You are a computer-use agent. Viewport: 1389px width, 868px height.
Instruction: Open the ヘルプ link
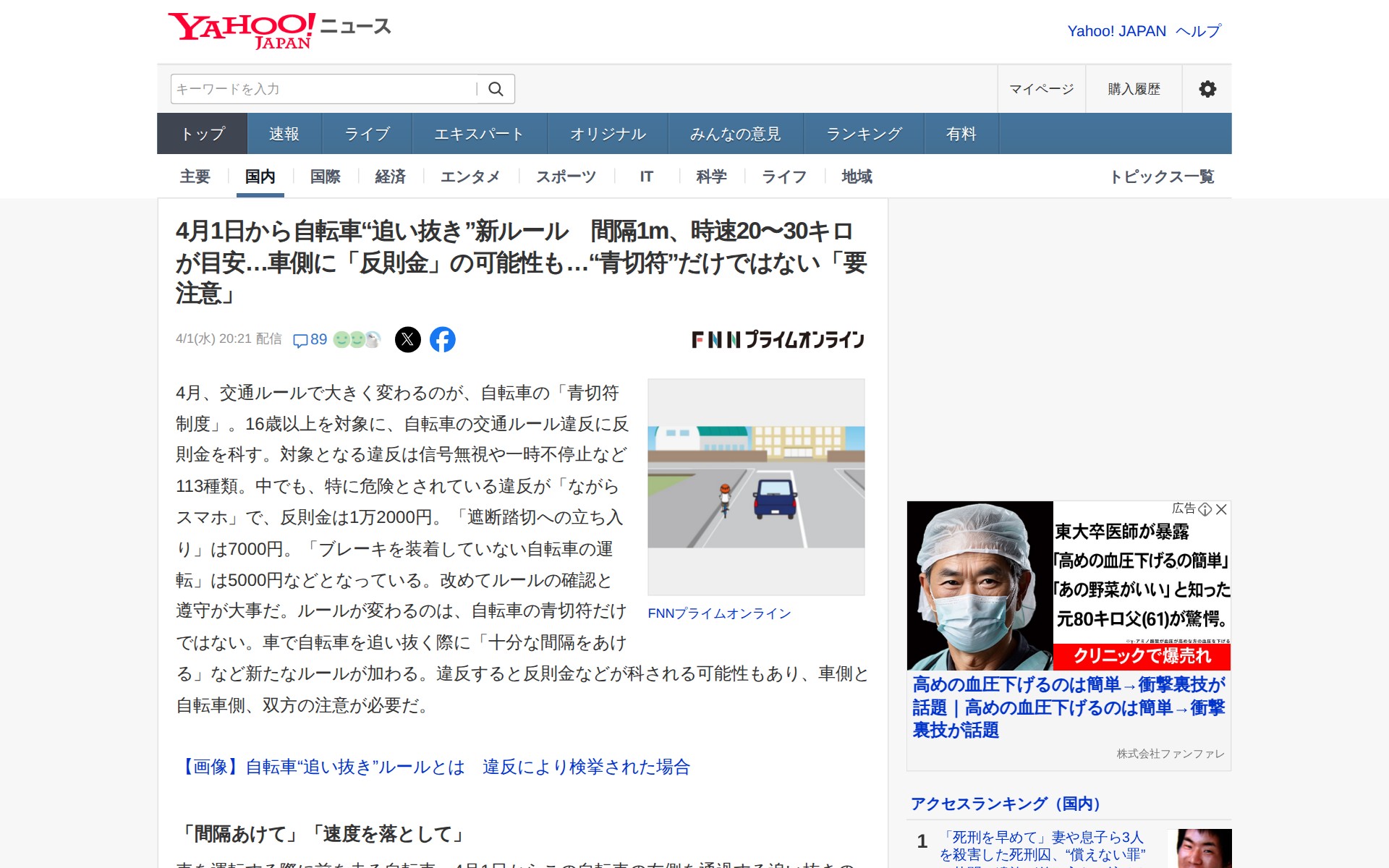pos(1198,31)
